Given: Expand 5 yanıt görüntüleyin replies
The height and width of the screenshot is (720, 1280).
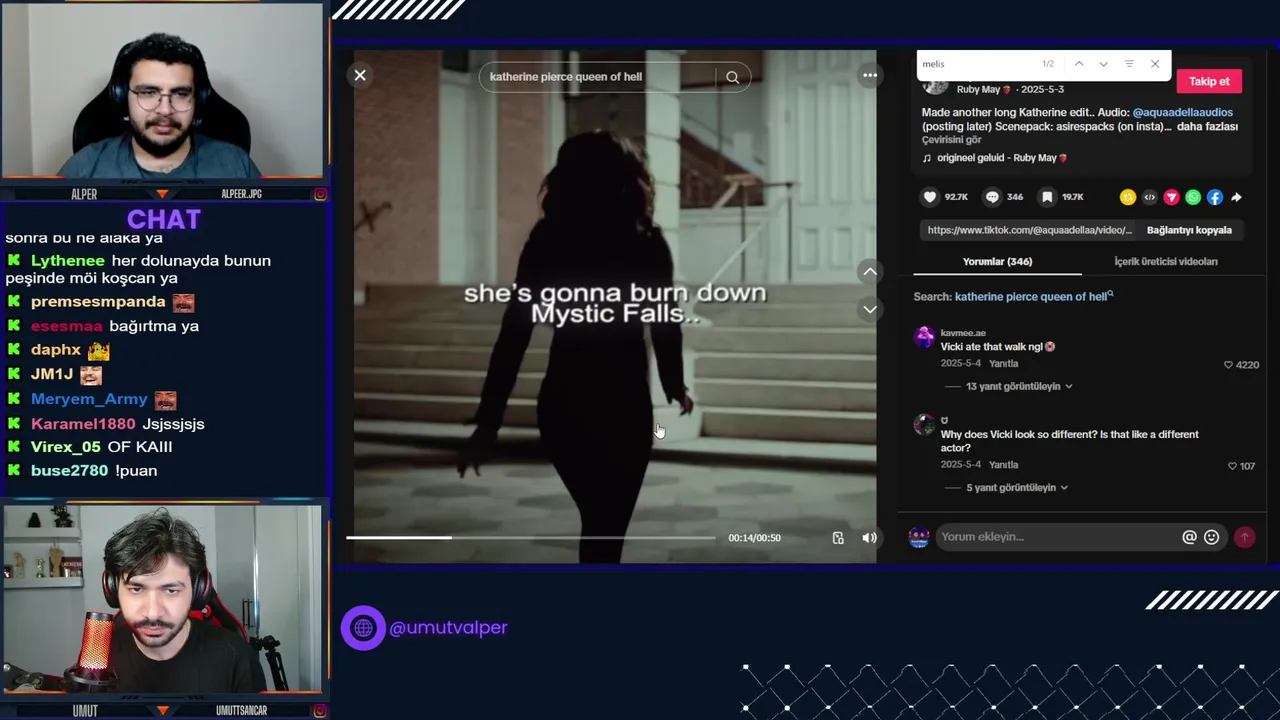Looking at the screenshot, I should pos(1016,487).
